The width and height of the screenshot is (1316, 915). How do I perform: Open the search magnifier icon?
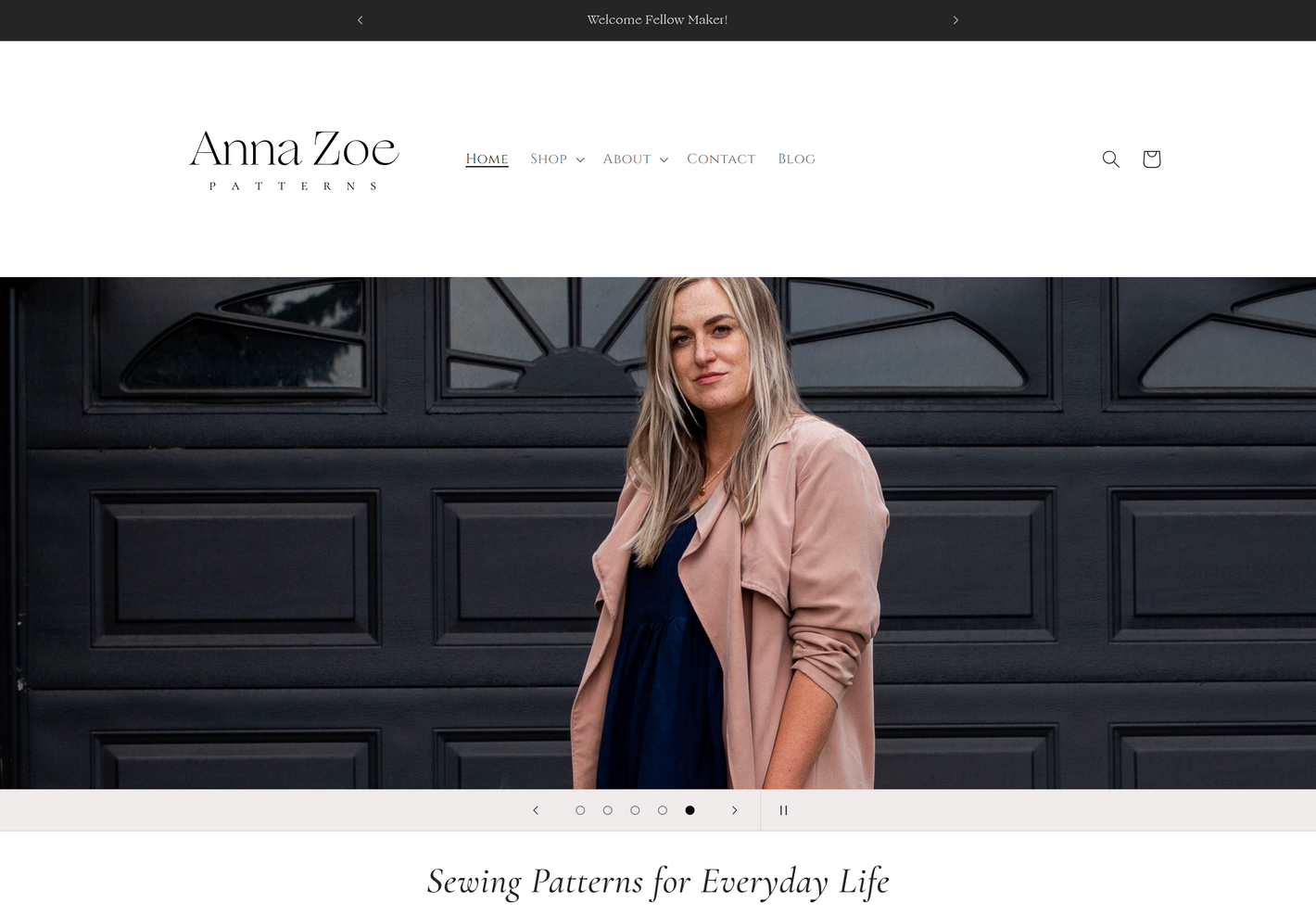1110,159
